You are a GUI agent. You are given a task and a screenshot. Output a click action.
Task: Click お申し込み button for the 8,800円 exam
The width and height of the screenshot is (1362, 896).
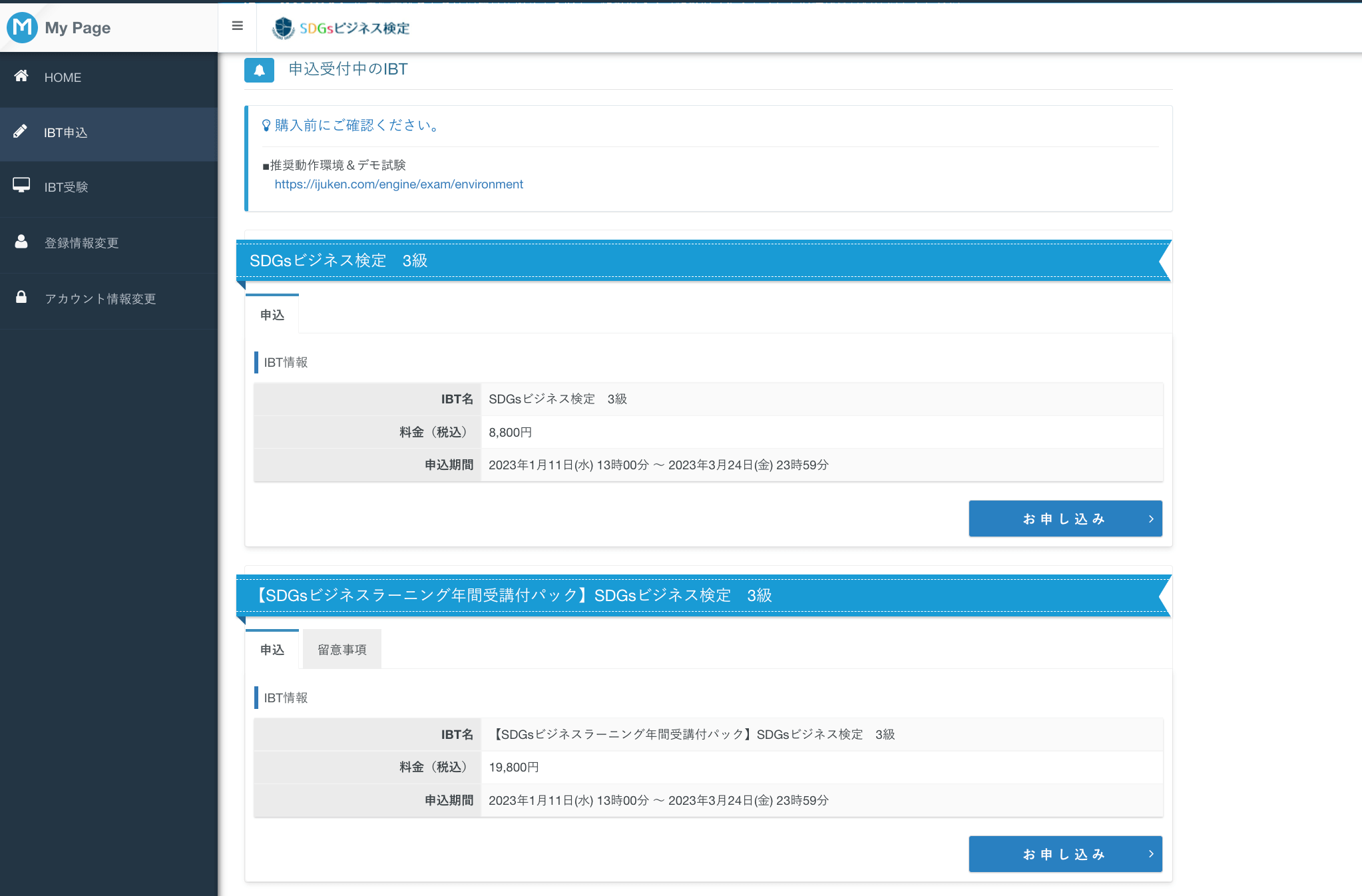pos(1065,519)
